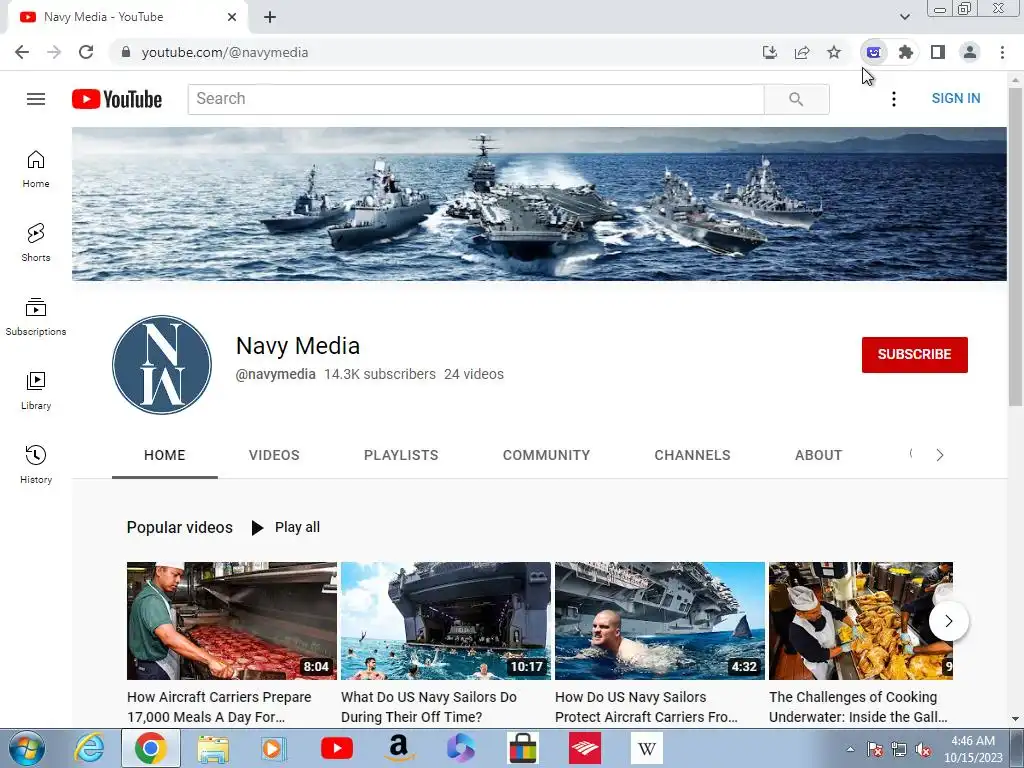Click the galley cooking video thumbnail
The width and height of the screenshot is (1024, 768).
coord(861,621)
